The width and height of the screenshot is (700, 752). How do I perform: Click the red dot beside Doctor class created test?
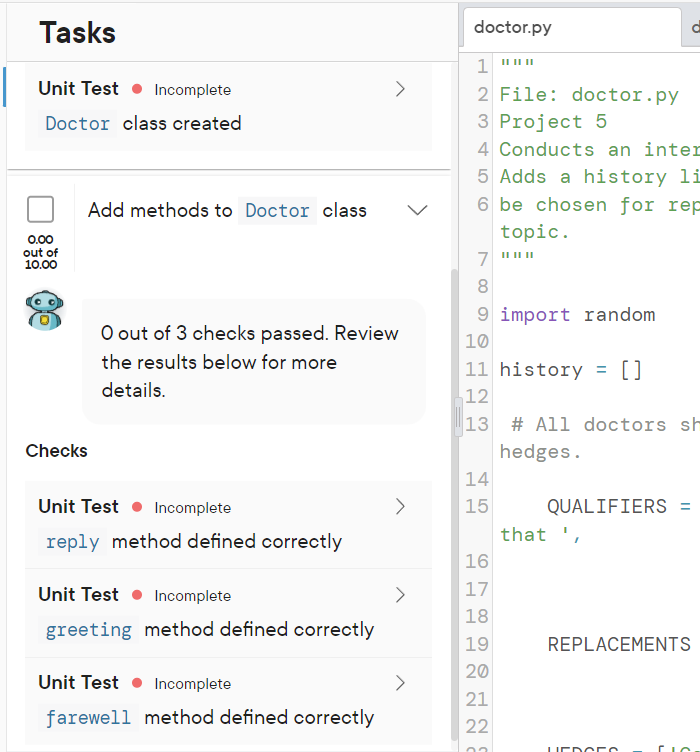pos(138,89)
